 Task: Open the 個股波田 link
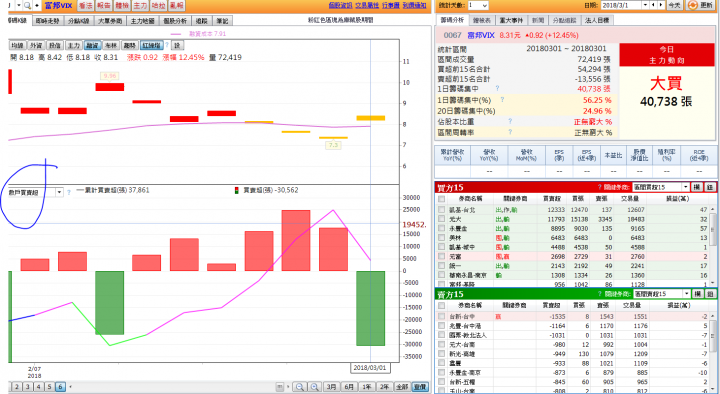[340, 5]
